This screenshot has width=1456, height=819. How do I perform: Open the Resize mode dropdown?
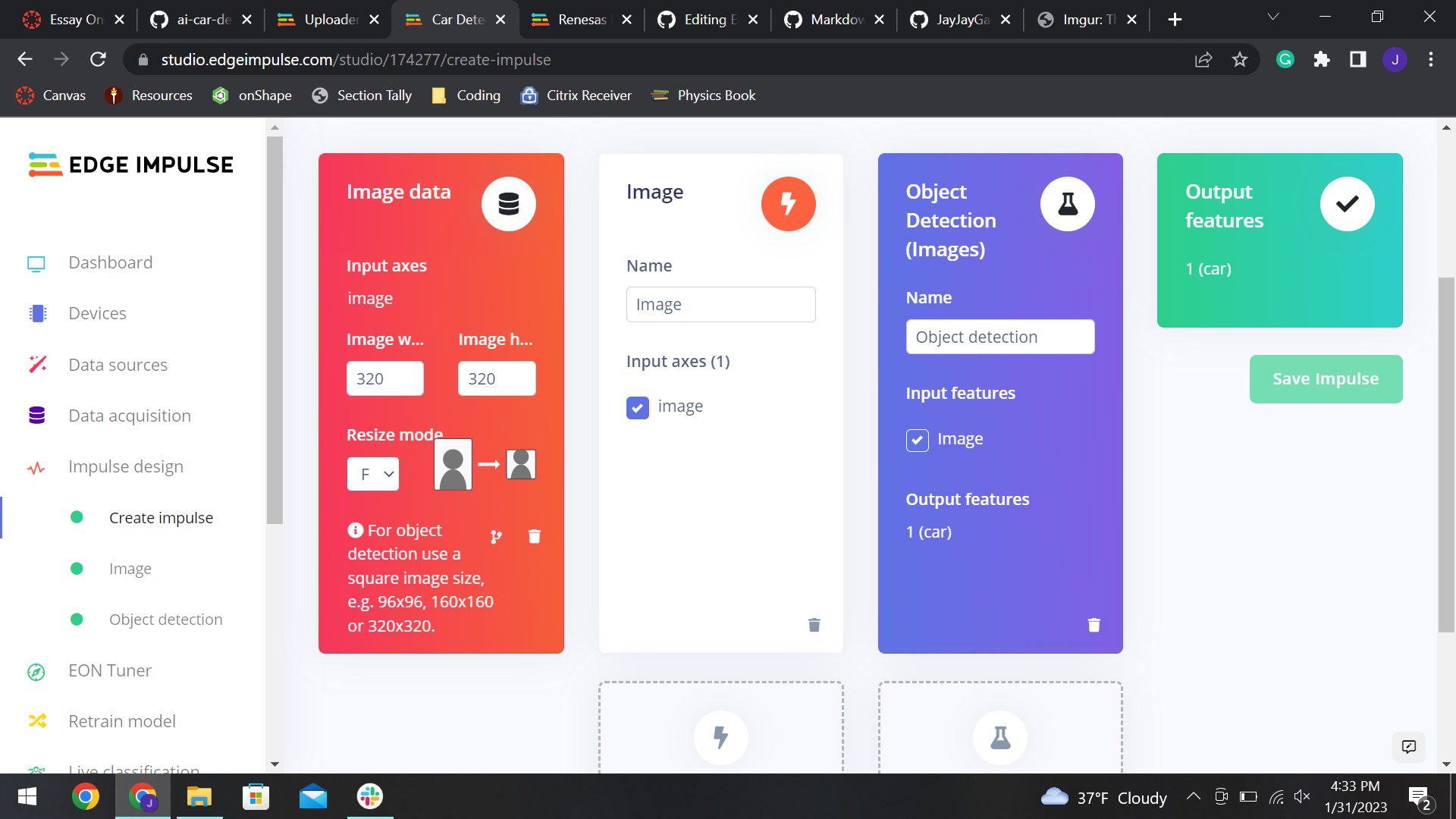tap(373, 474)
